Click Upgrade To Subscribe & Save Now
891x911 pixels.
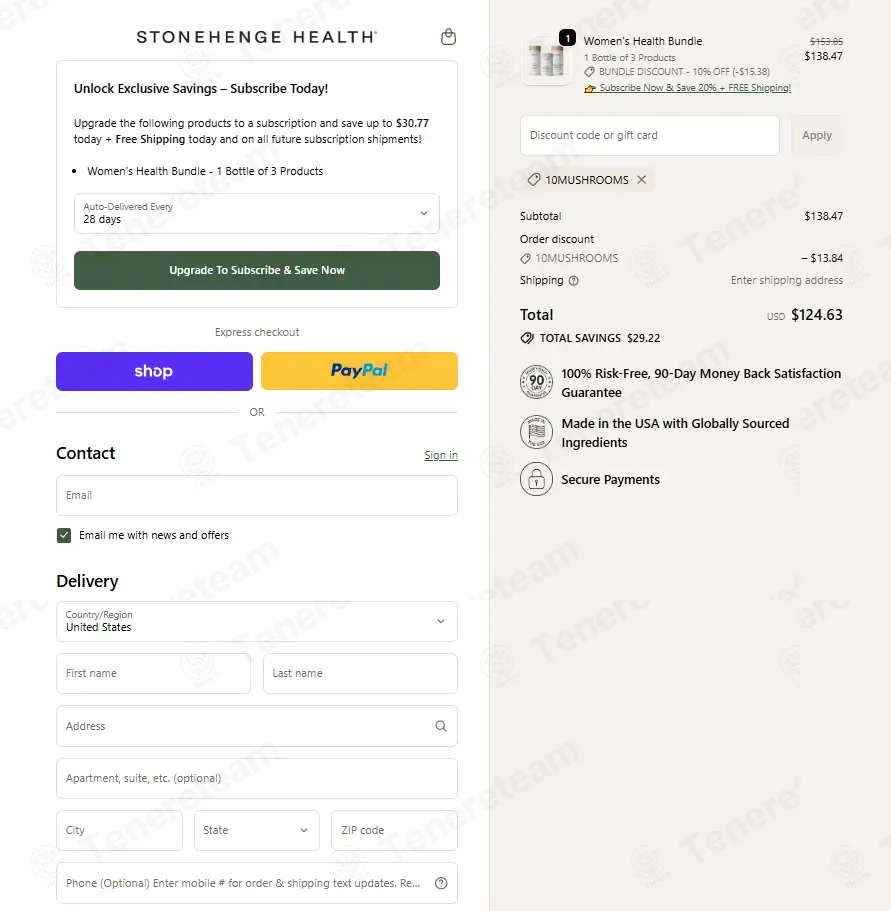(257, 270)
